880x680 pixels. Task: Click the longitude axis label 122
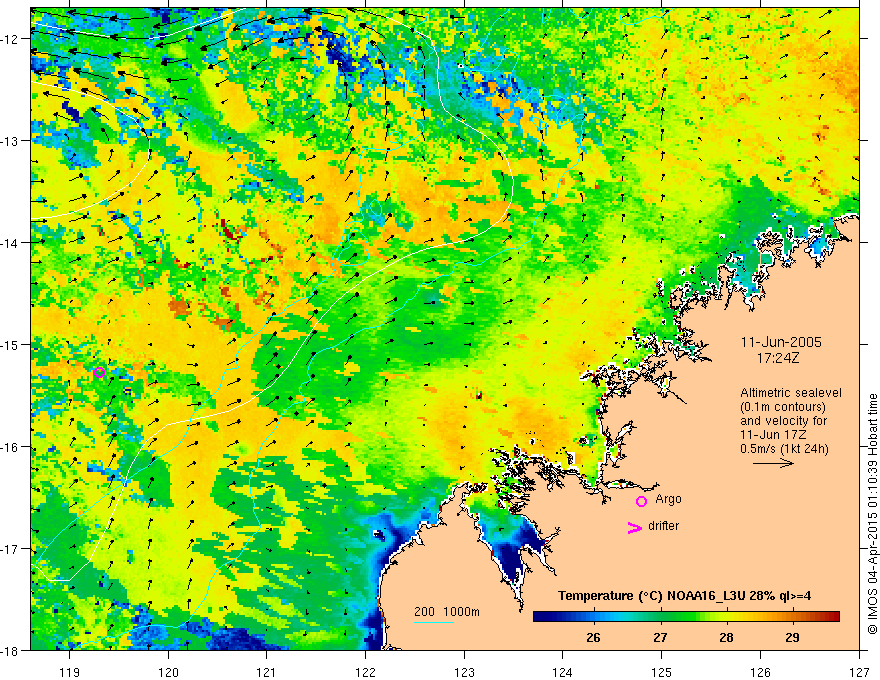pyautogui.click(x=365, y=672)
